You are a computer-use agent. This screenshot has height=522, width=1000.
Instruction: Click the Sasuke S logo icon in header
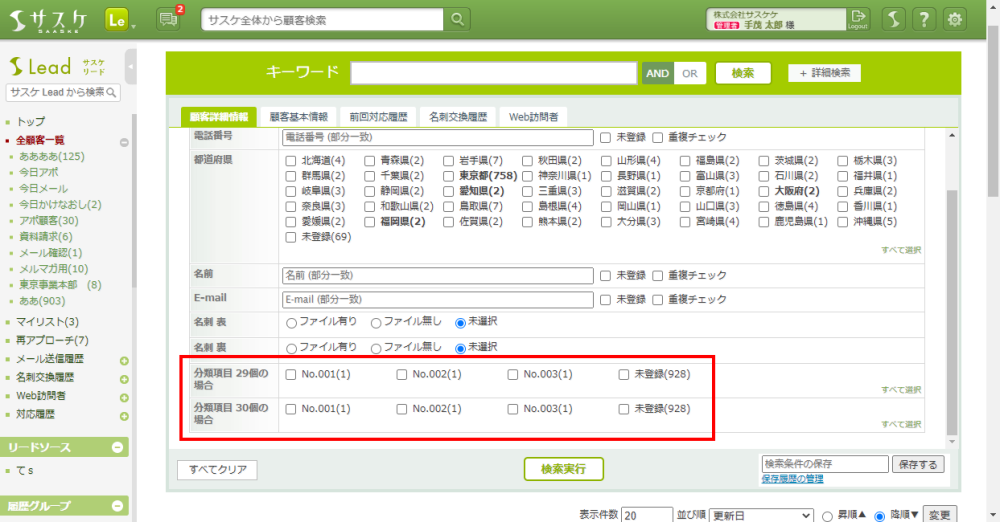click(894, 19)
